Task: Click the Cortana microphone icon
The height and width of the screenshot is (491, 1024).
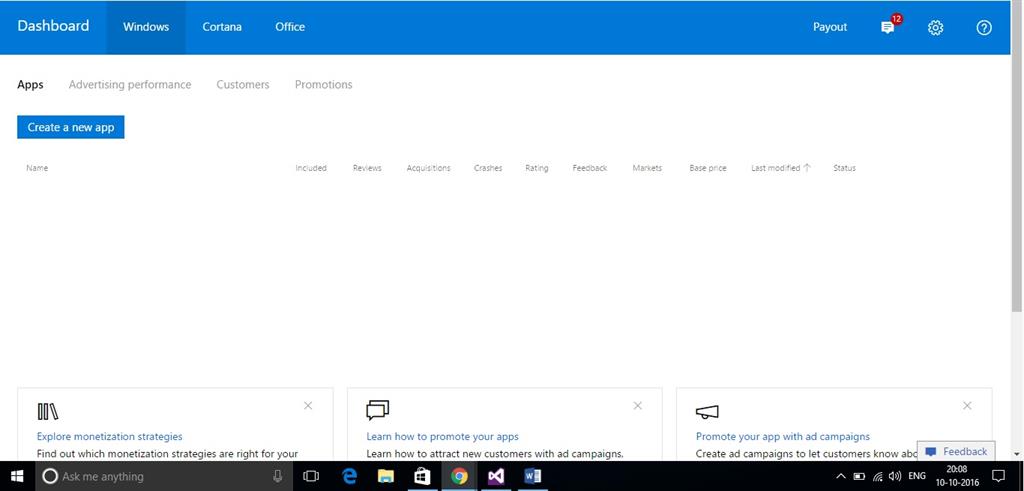Action: click(x=278, y=476)
